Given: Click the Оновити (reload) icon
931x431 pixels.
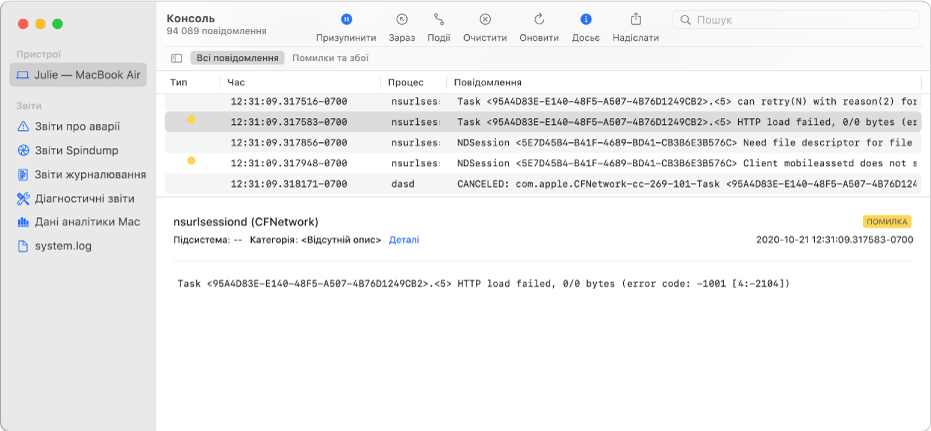Looking at the screenshot, I should click(x=539, y=20).
